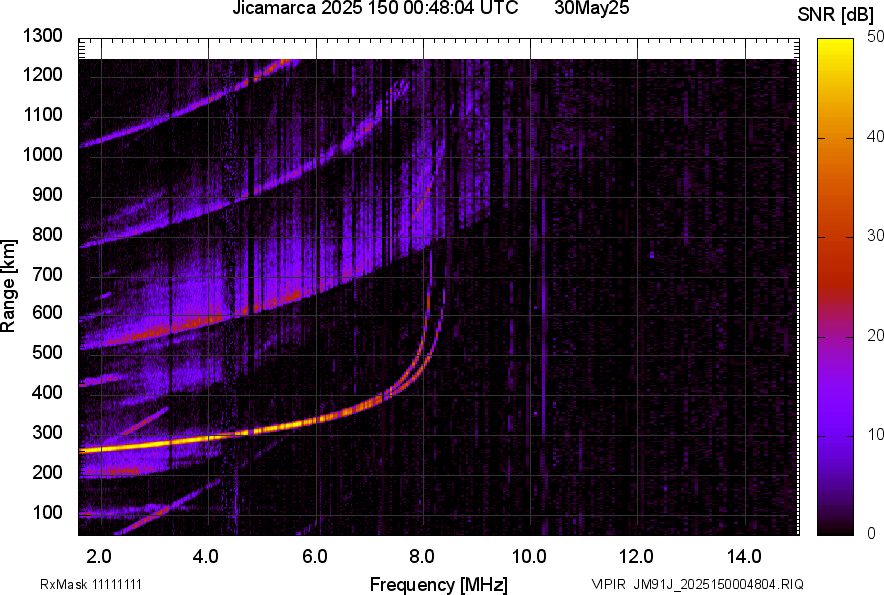Click the range tick label '600'
The image size is (884, 595).
pos(47,312)
